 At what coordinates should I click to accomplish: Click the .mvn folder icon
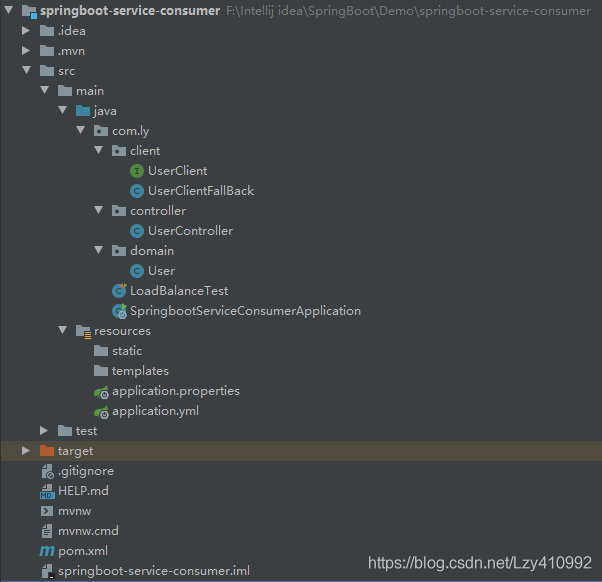[x=47, y=51]
